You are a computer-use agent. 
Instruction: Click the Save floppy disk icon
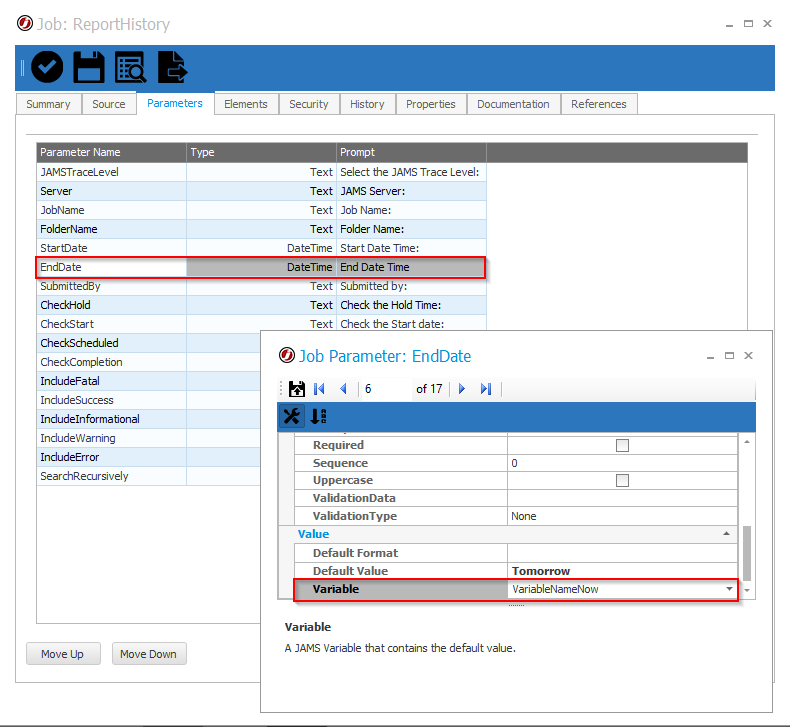click(89, 67)
